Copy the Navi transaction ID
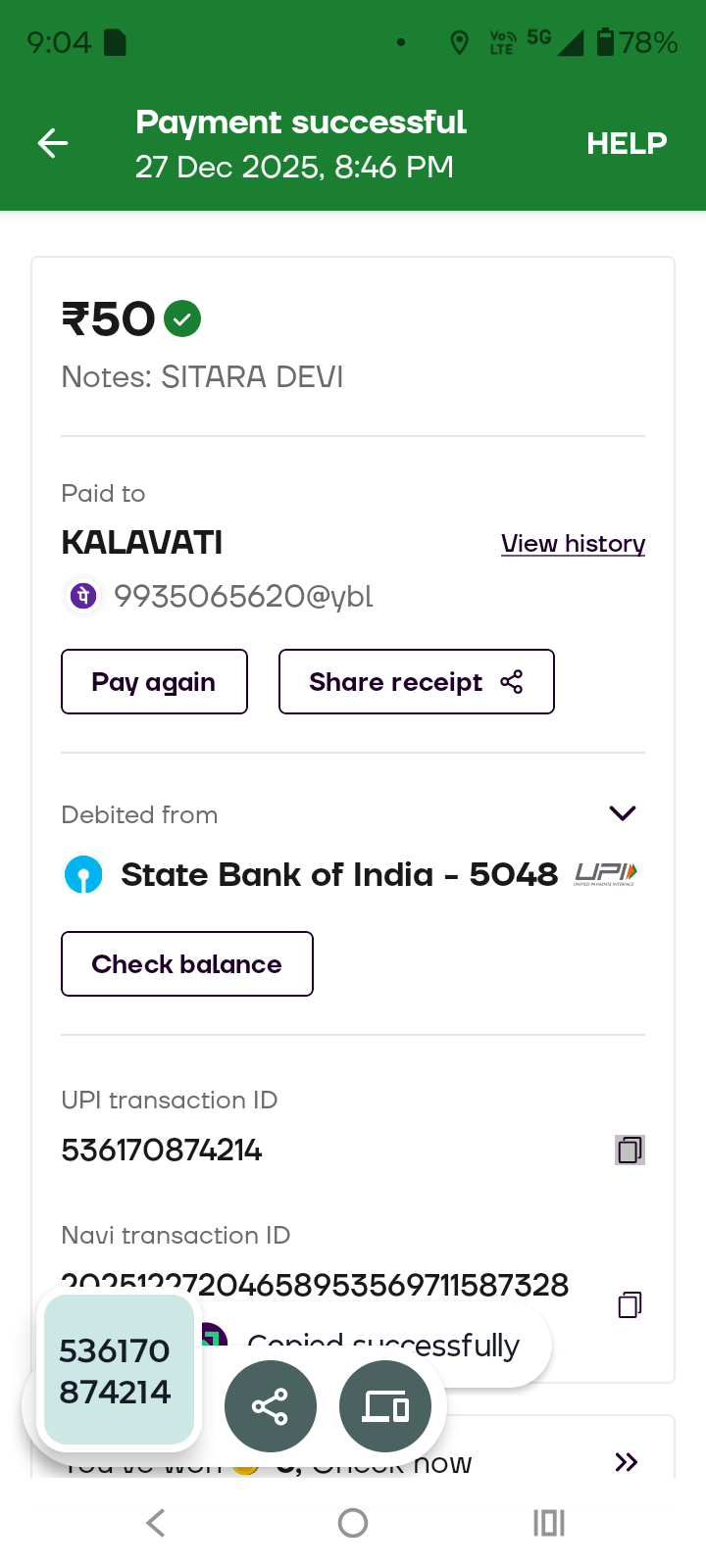This screenshot has height=1568, width=706. tap(630, 1304)
